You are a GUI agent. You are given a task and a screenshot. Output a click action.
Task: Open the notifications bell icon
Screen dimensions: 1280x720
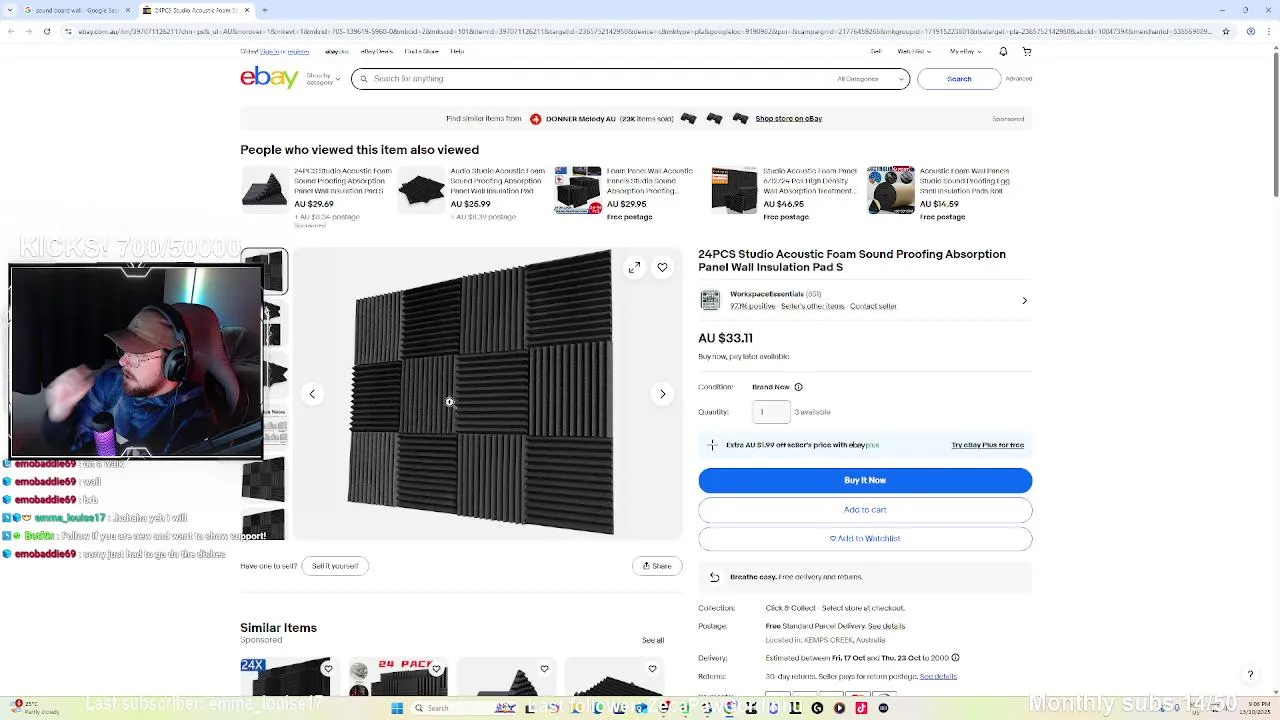pyautogui.click(x=1001, y=51)
